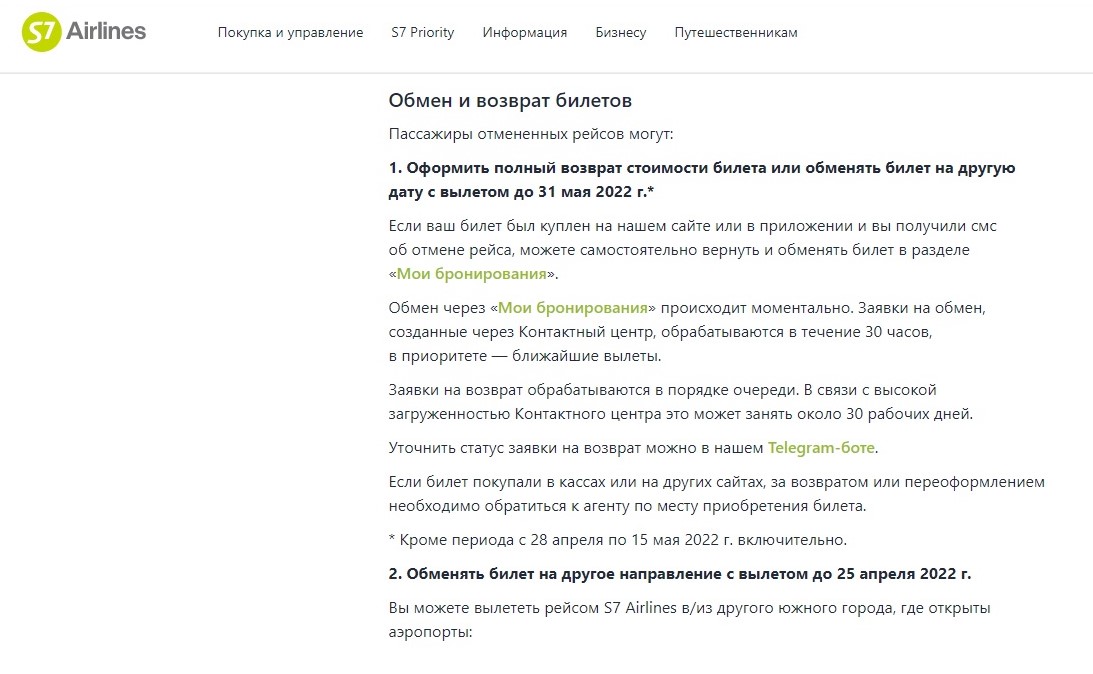Click the line "Пассажиры отмененных рейсов могут:"
1093x674 pixels.
[531, 133]
